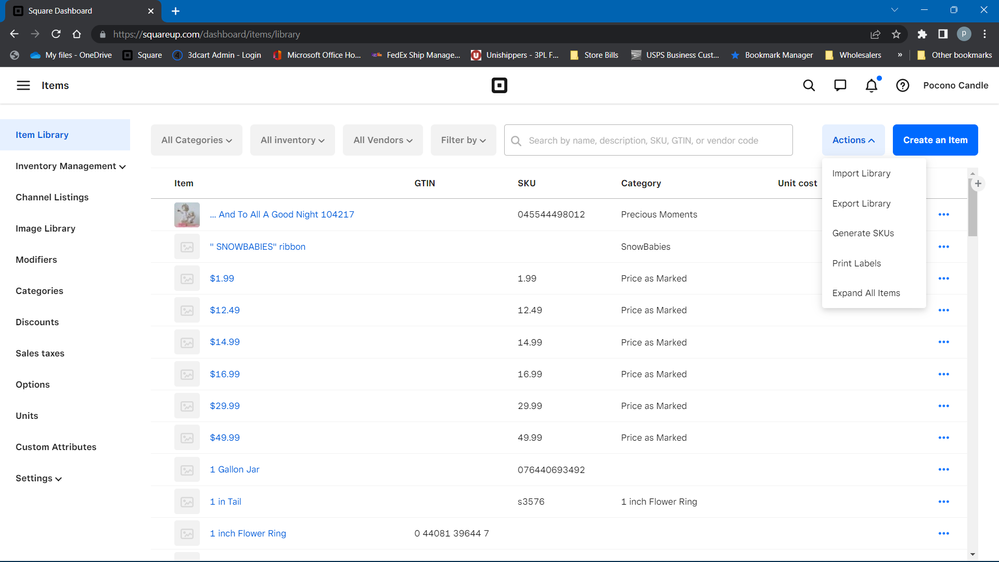Open the All Vendors dropdown
999x562 pixels.
(x=383, y=140)
